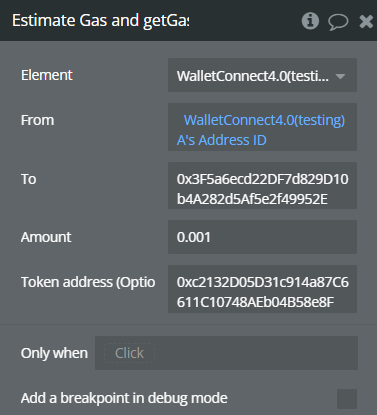Image resolution: width=377 pixels, height=415 pixels.
Task: Open the Element dropdown showing WalletConnect4.0
Action: [262, 75]
